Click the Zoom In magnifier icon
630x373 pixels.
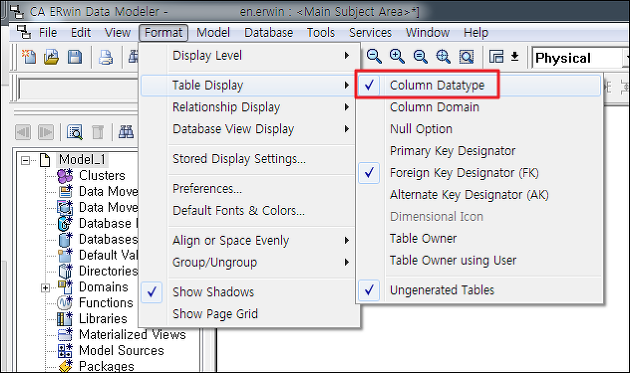click(x=397, y=57)
